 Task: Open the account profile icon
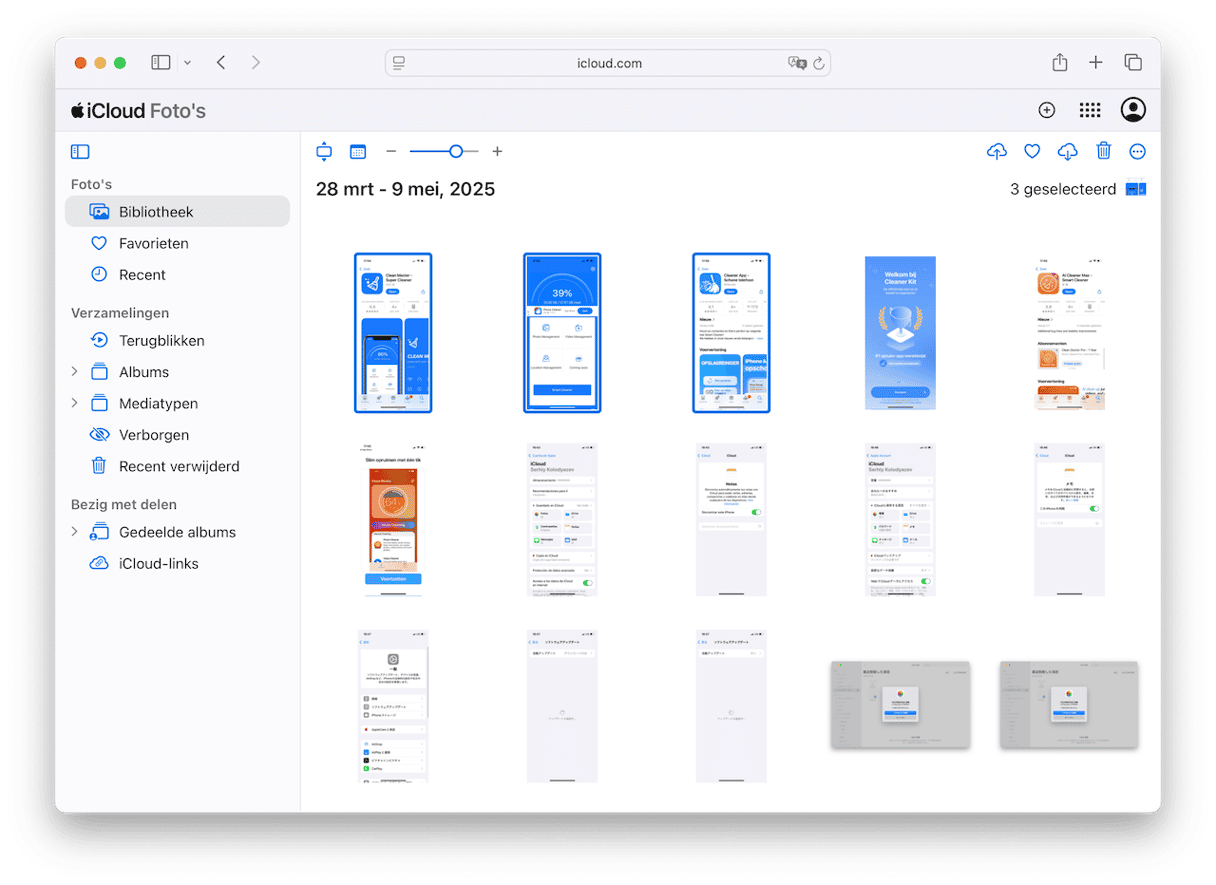pyautogui.click(x=1133, y=111)
